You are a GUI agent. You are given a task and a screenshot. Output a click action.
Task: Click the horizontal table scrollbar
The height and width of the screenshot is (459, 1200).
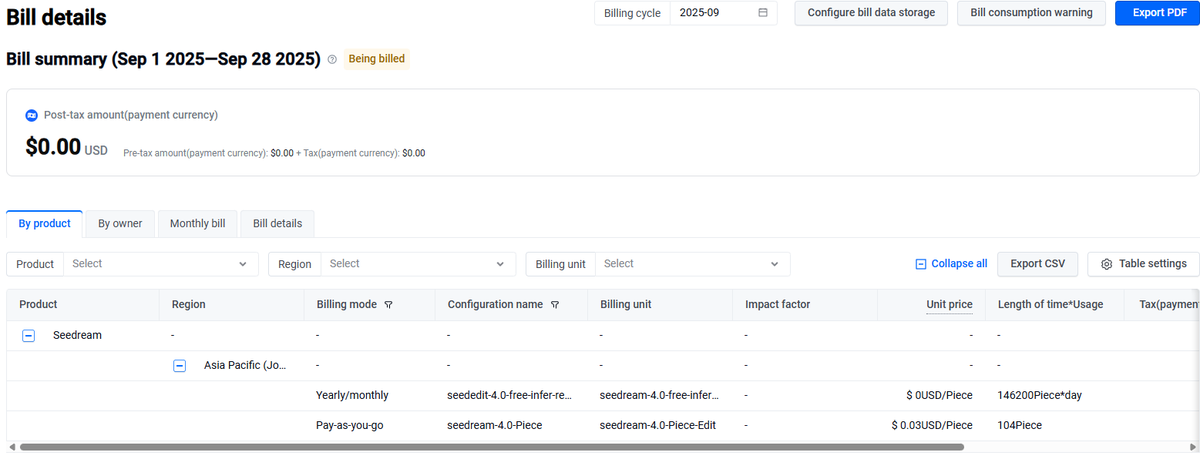coord(491,447)
